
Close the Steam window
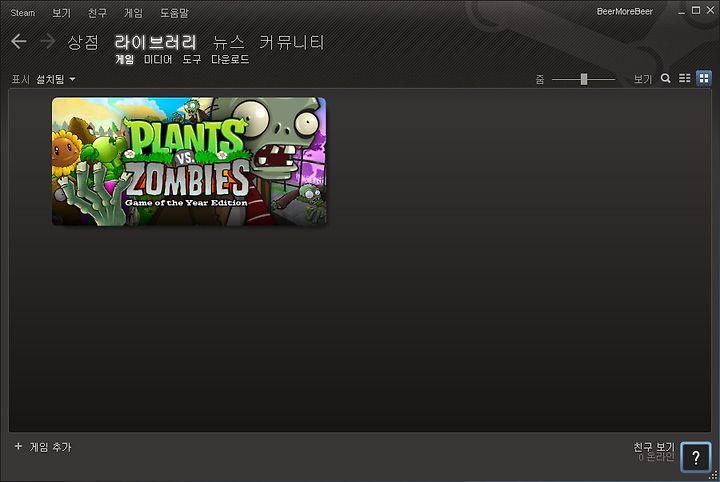tap(710, 11)
